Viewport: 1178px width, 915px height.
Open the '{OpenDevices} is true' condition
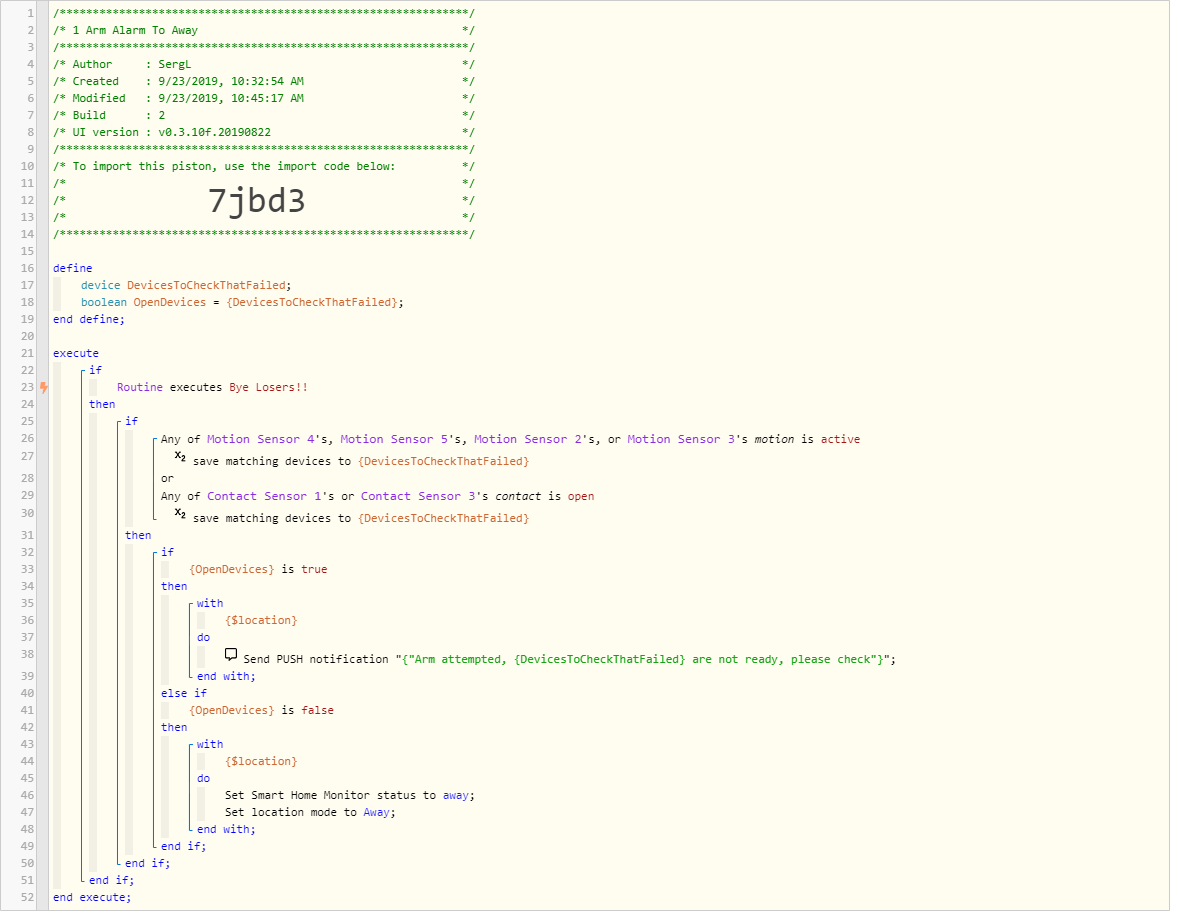(258, 570)
